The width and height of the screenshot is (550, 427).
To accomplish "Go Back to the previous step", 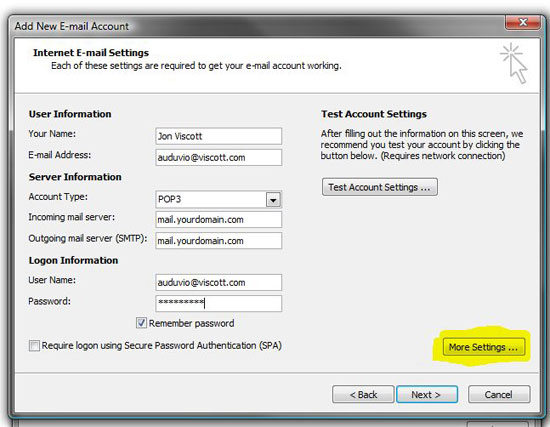I will coord(363,394).
